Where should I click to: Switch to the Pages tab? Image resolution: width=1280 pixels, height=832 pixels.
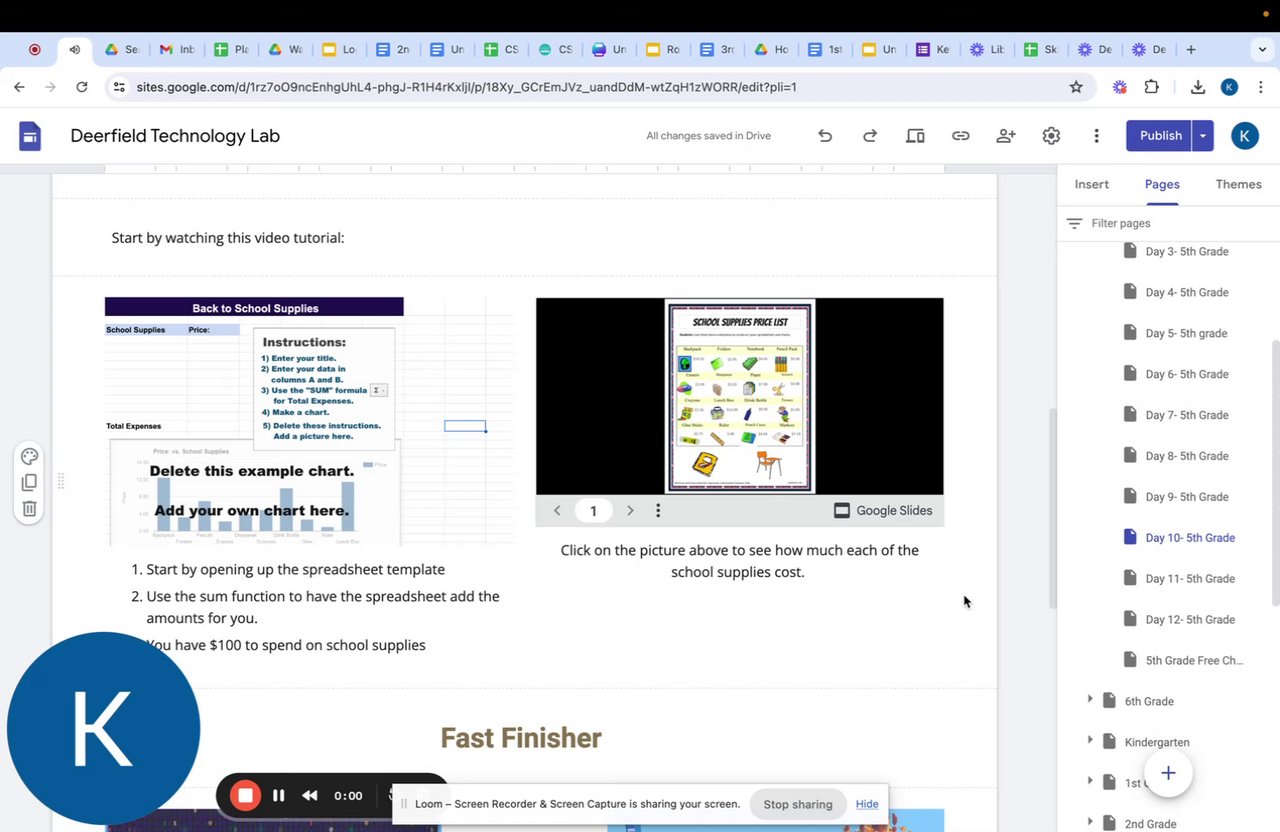pyautogui.click(x=1162, y=184)
